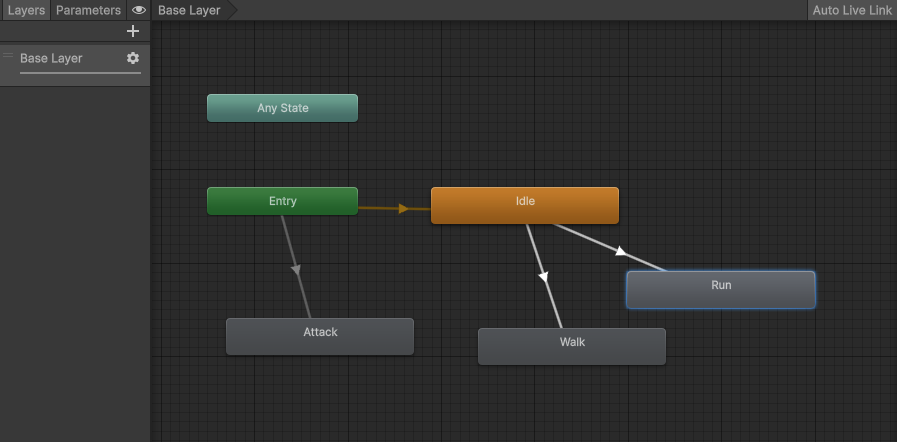Image resolution: width=897 pixels, height=442 pixels.
Task: Switch to the Layers tab
Action: coord(25,10)
